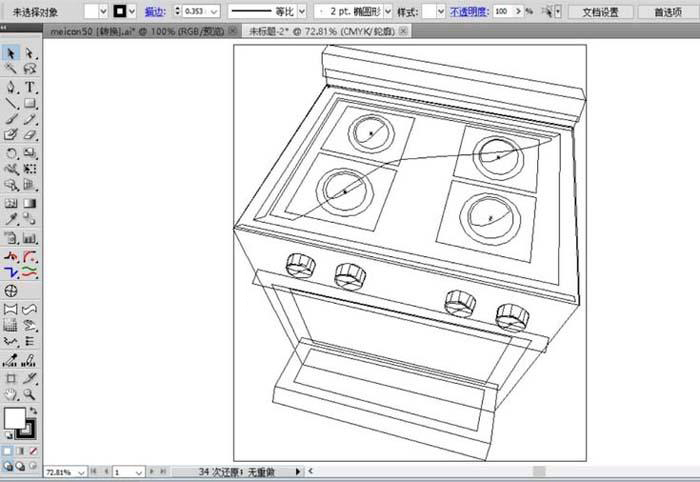
Task: Enable Draw Behind mode
Action: tap(20, 466)
